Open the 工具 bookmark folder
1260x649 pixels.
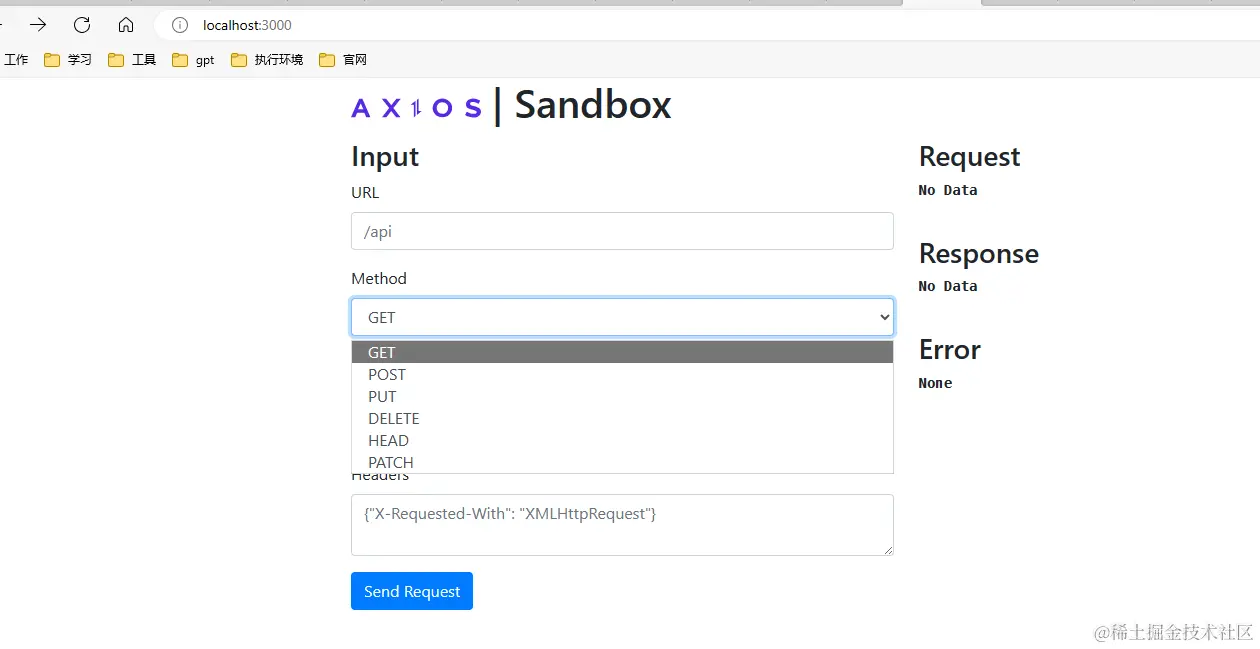coord(132,60)
